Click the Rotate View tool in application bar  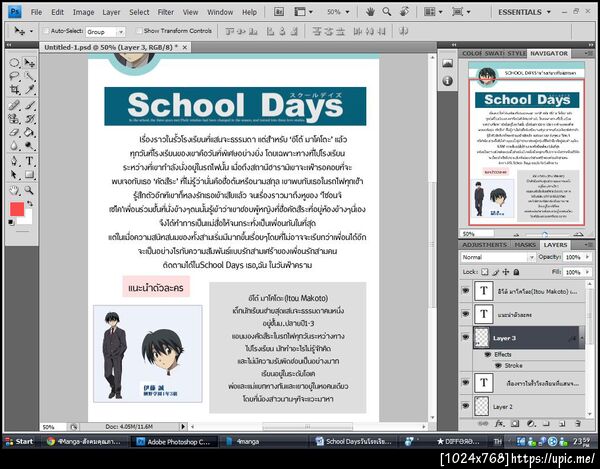pos(404,12)
